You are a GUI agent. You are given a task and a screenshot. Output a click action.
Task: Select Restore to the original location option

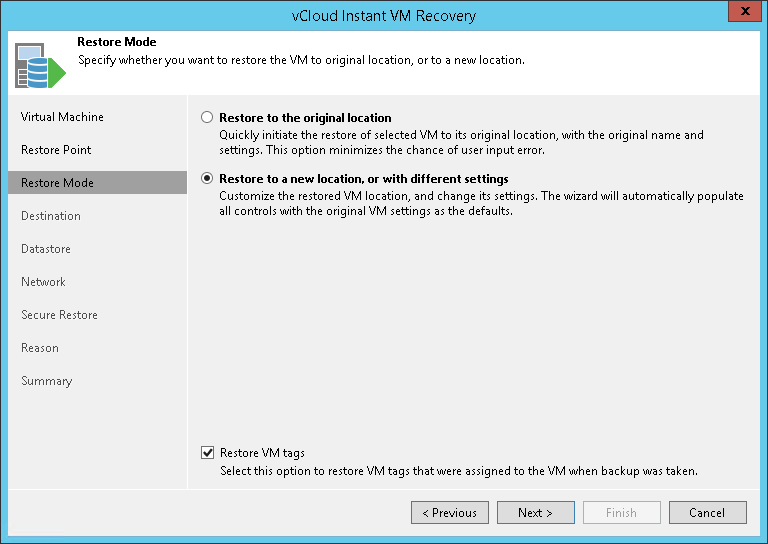[208, 118]
